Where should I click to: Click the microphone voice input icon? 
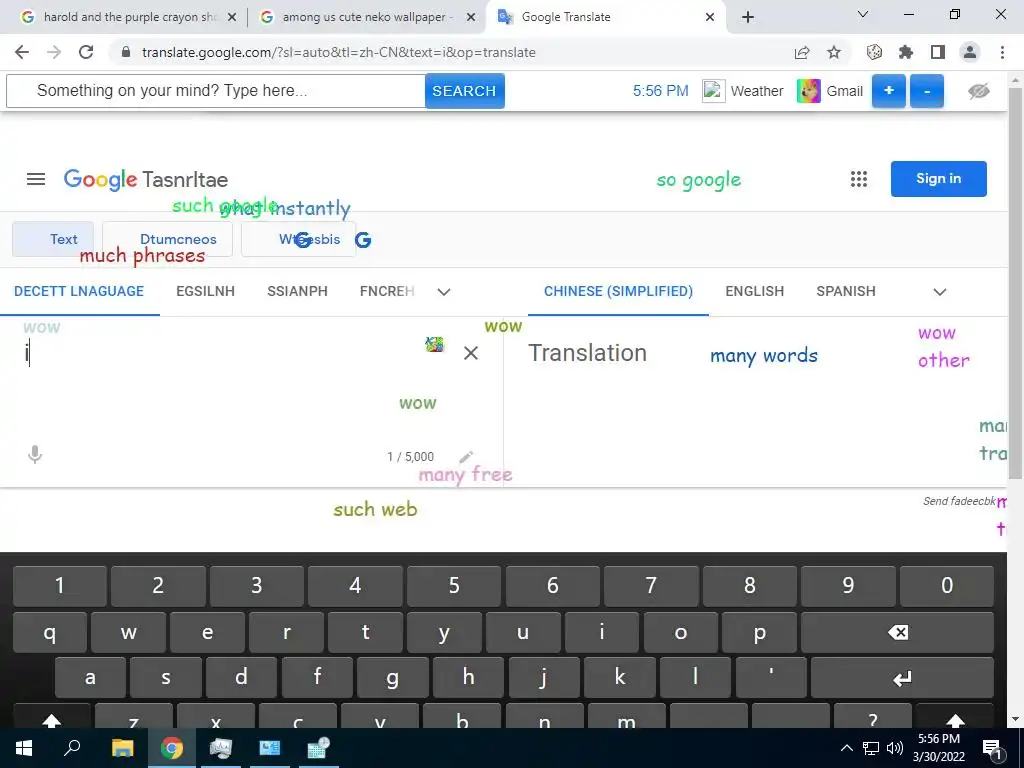click(35, 455)
